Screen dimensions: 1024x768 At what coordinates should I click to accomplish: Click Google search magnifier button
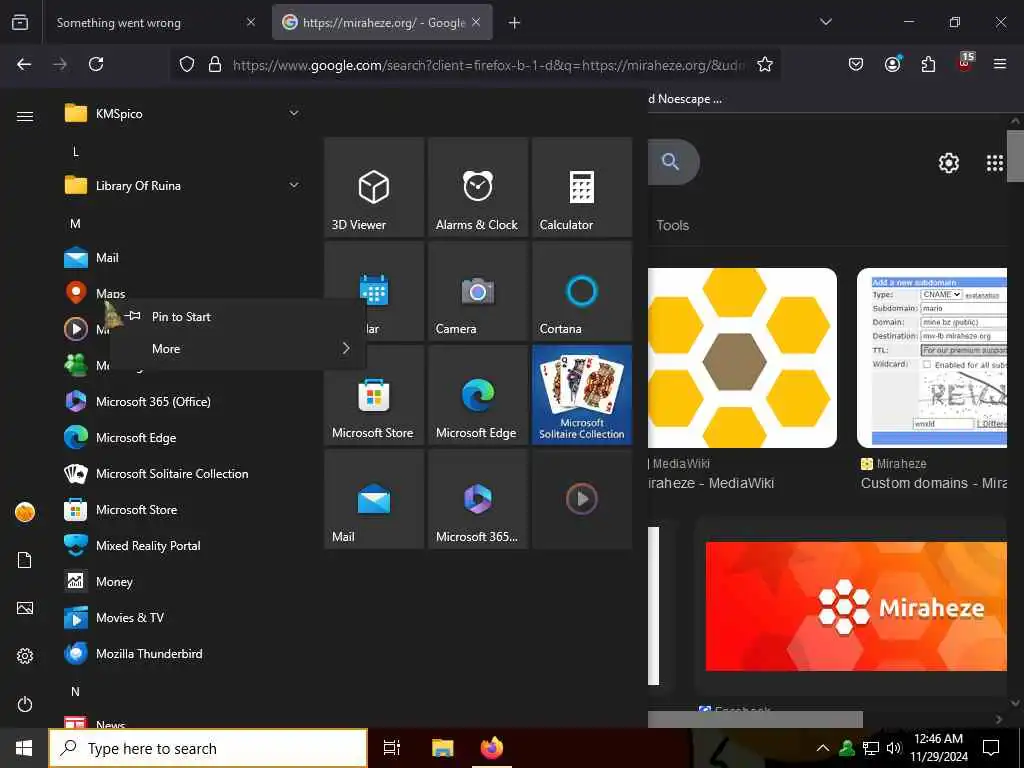671,161
